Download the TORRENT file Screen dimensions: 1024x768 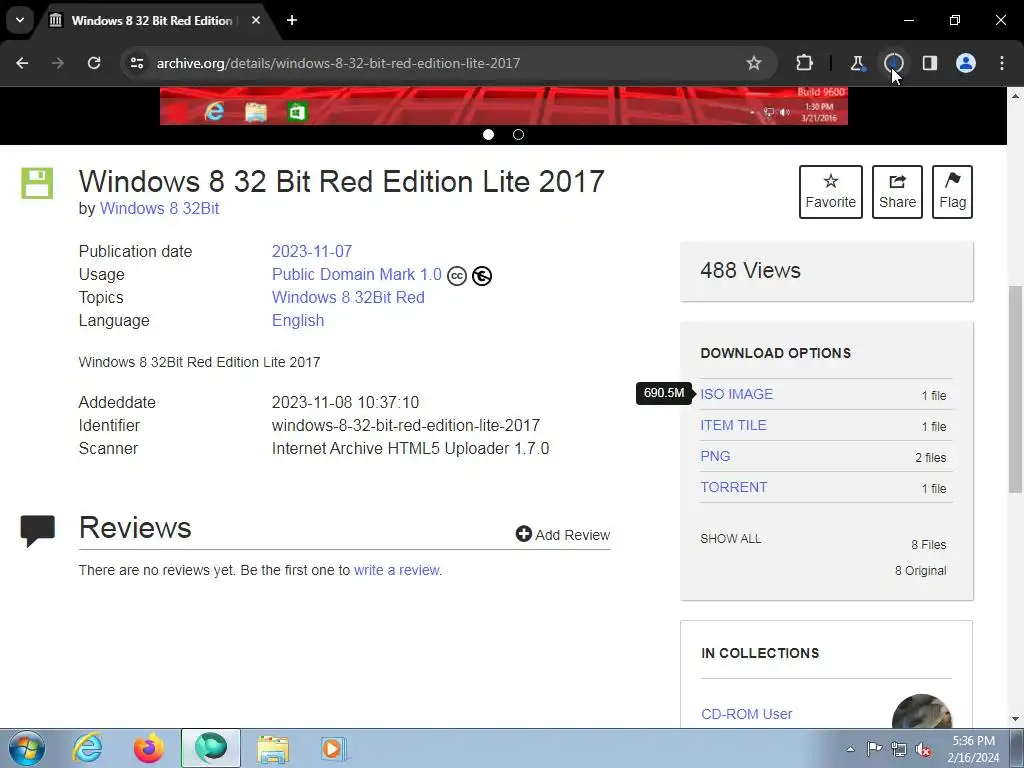(733, 487)
